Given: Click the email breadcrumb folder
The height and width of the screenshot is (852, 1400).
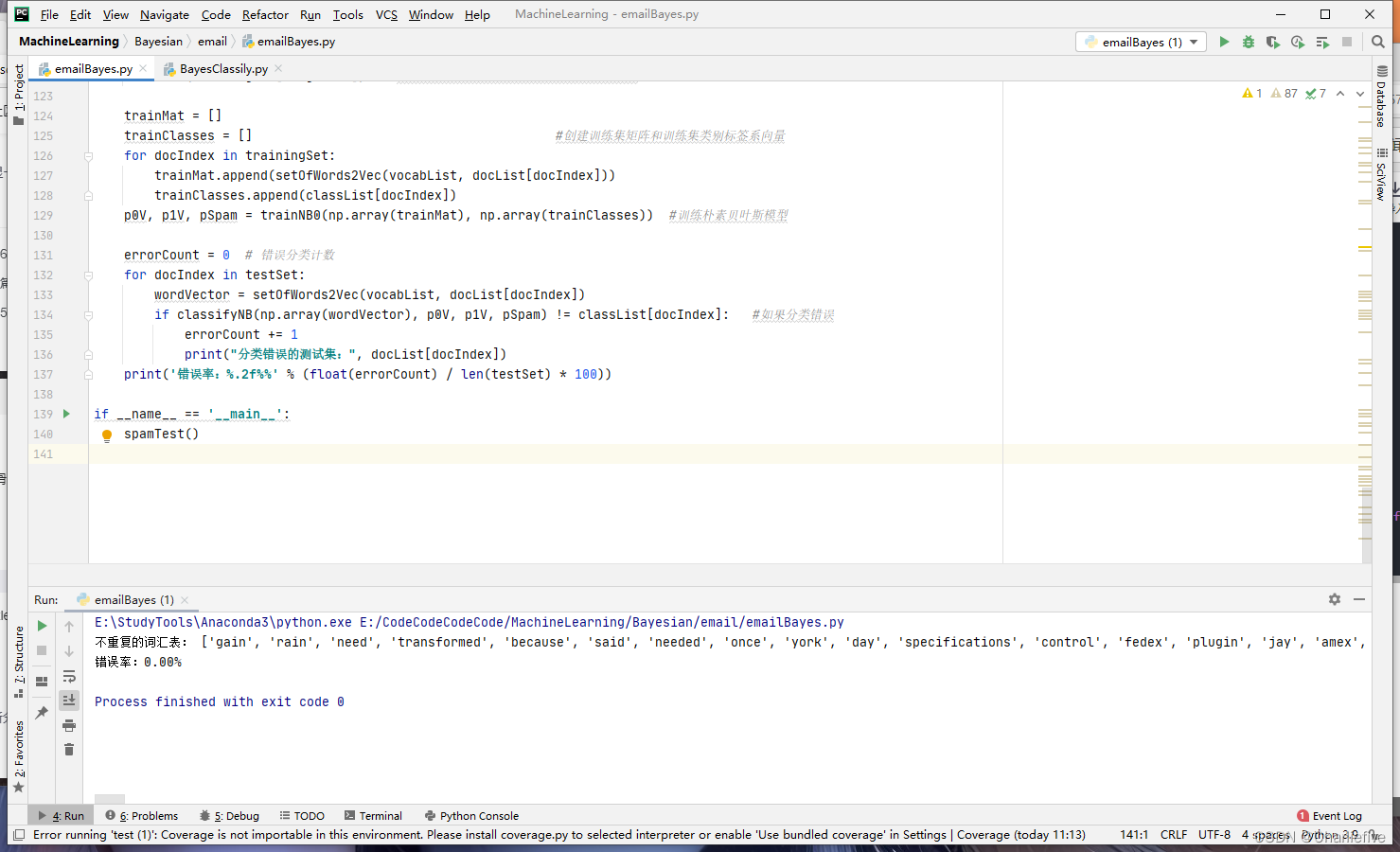Looking at the screenshot, I should tap(212, 42).
